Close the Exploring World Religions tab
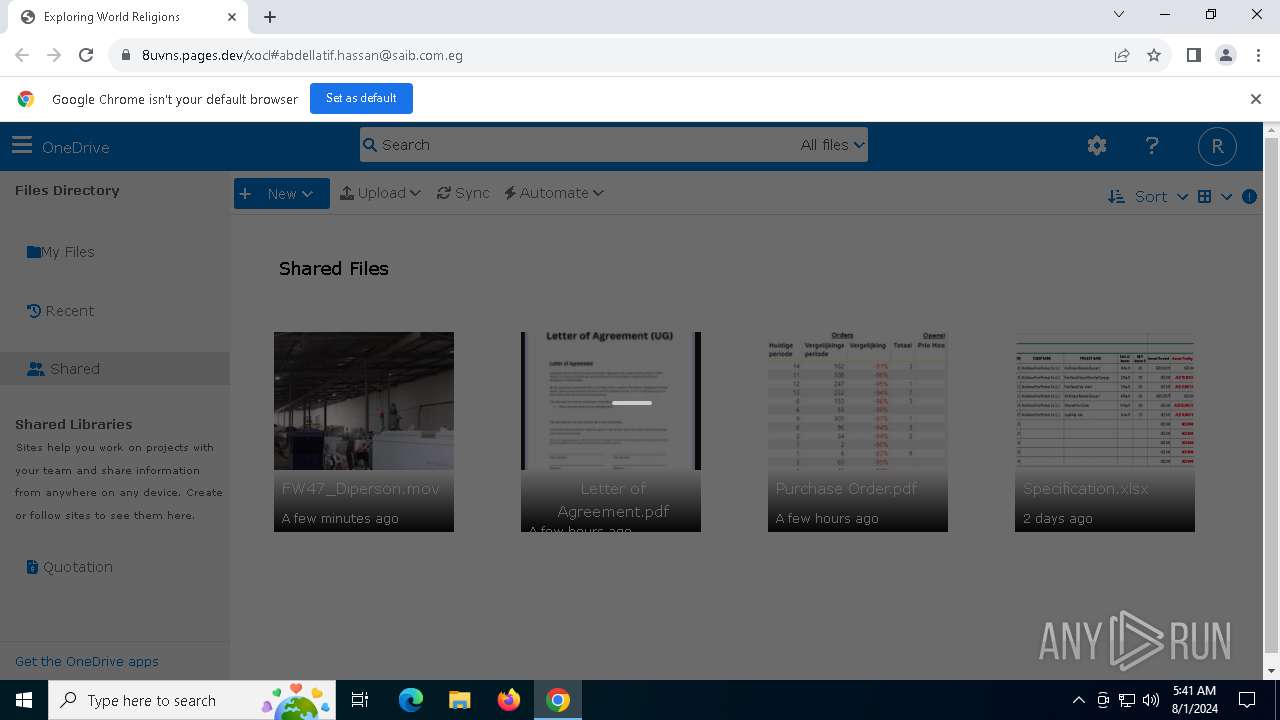This screenshot has width=1280, height=720. point(232,17)
